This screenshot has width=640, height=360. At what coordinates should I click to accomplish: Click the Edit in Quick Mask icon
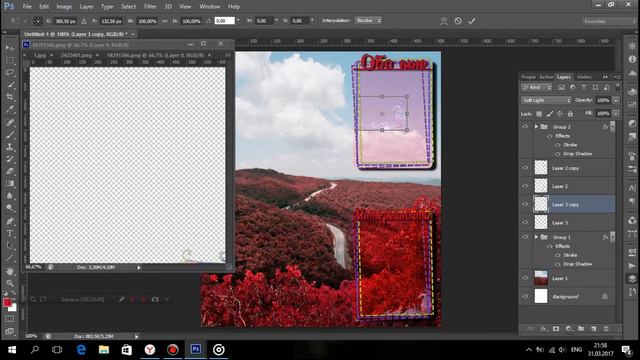[10, 318]
